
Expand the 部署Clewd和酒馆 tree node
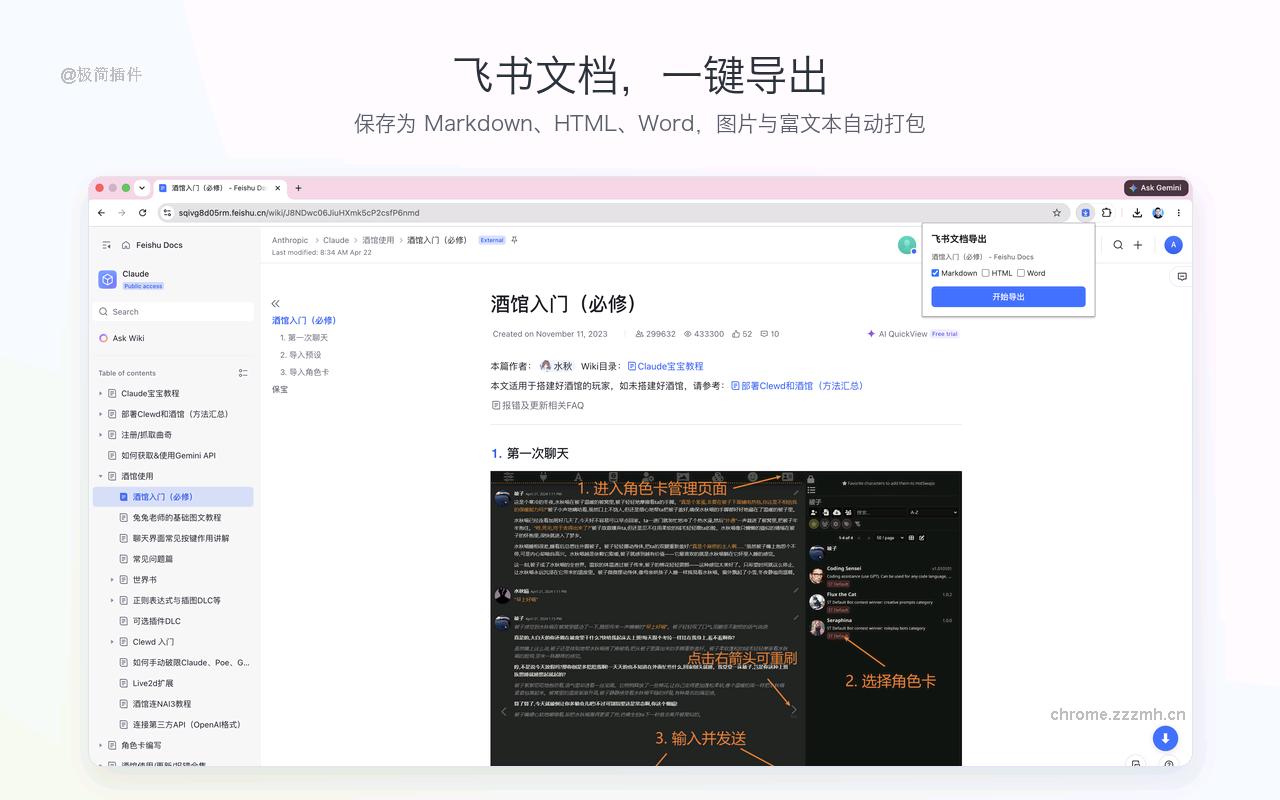(x=101, y=414)
